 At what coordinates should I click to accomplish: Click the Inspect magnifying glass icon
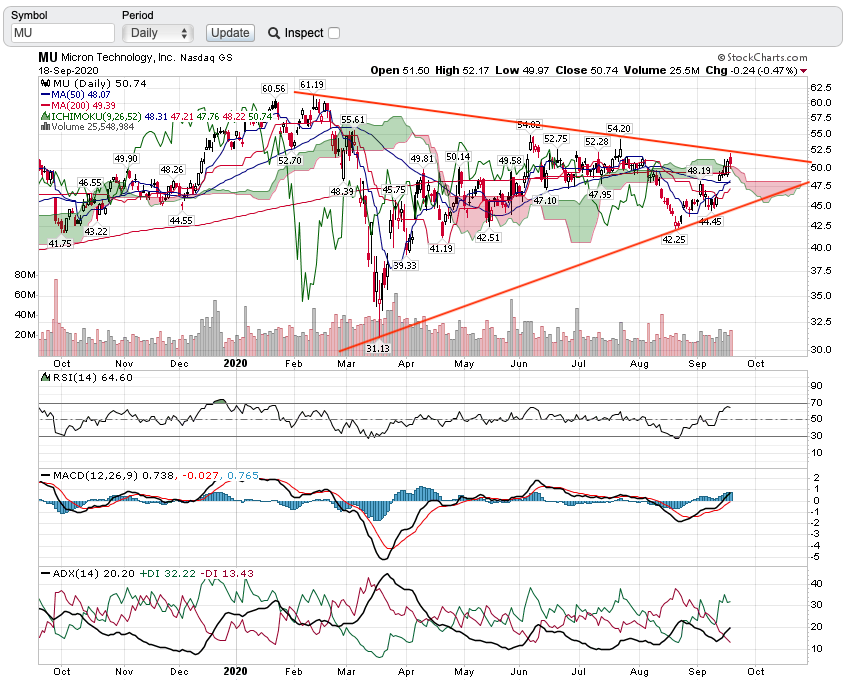274,33
